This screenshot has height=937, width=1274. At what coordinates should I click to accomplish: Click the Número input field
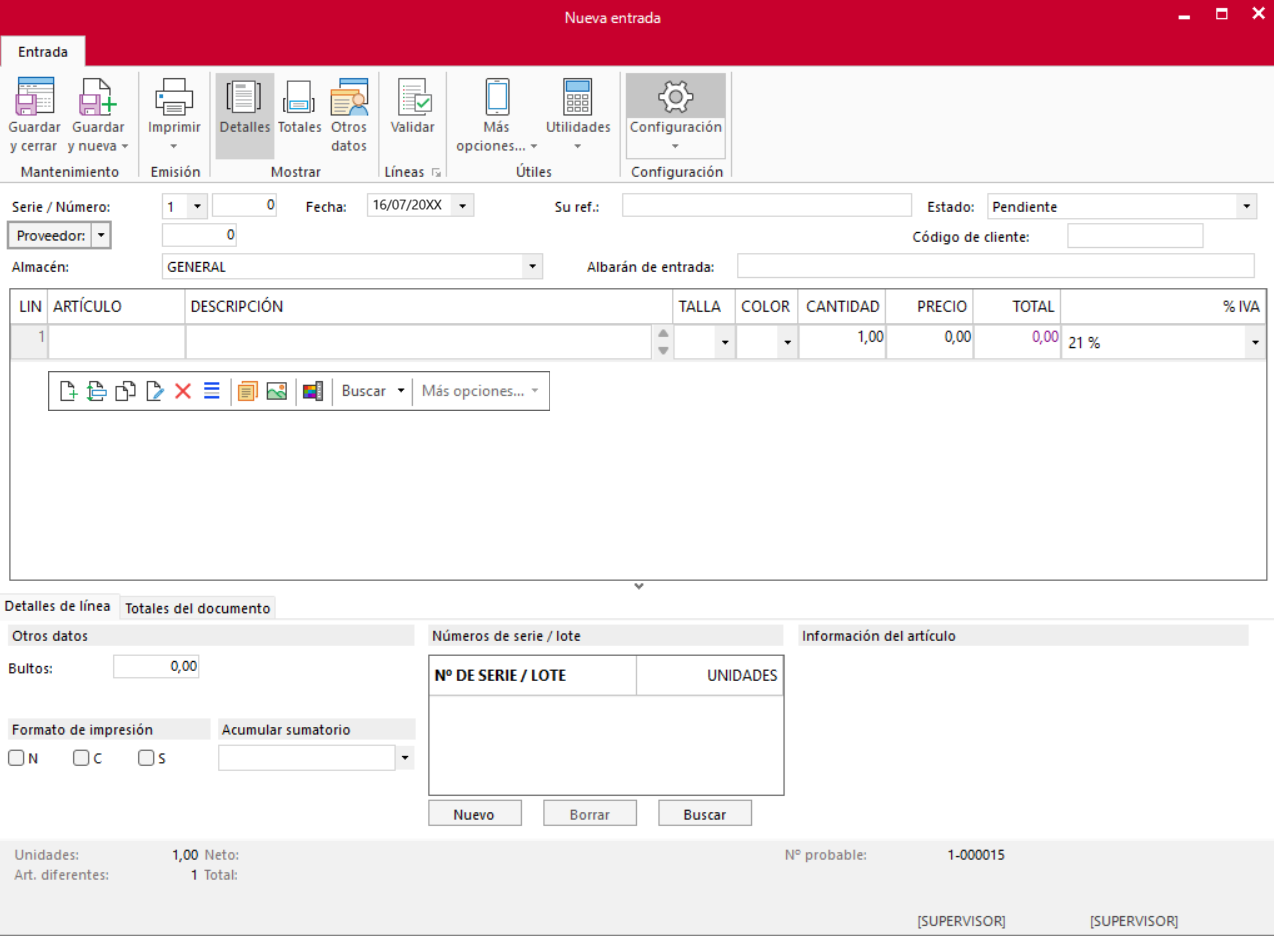click(244, 206)
